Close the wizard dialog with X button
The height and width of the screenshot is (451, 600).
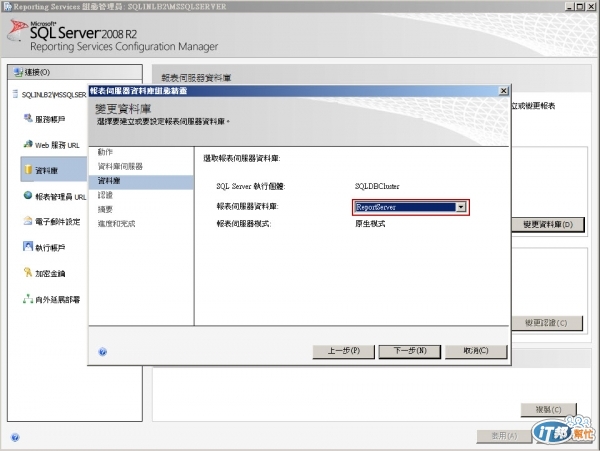point(504,91)
